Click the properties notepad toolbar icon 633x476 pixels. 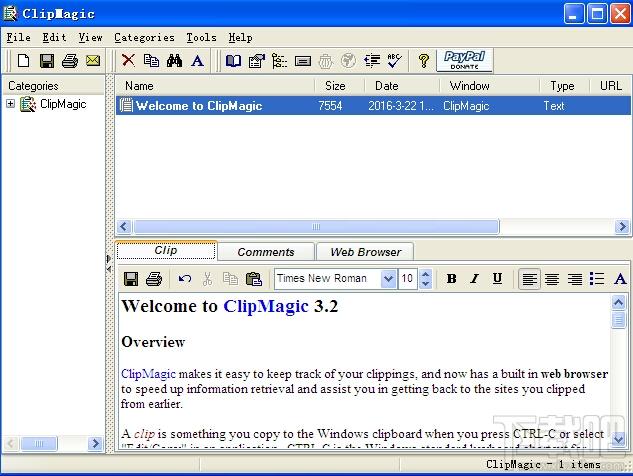click(257, 61)
